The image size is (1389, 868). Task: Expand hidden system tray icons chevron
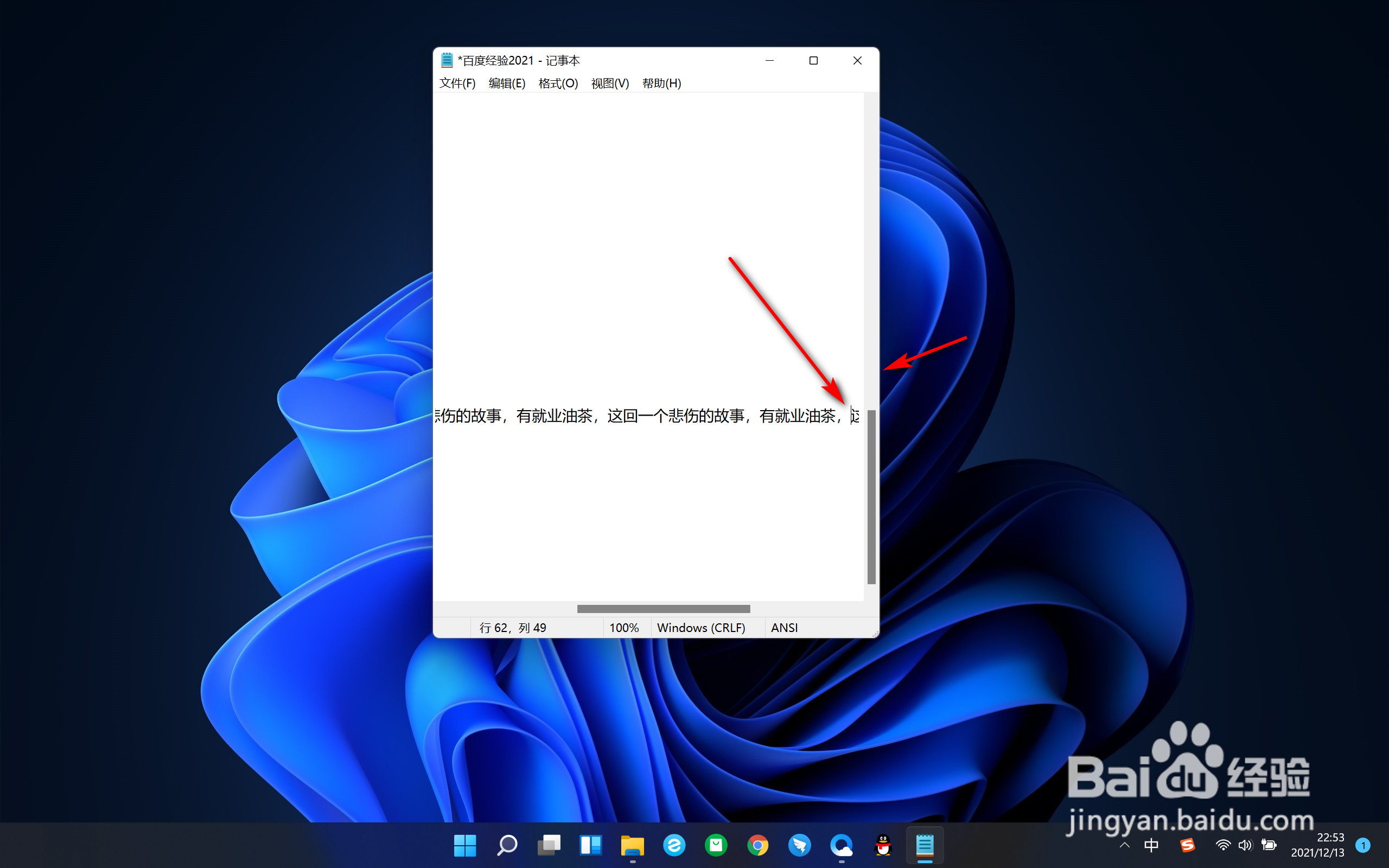1124,845
